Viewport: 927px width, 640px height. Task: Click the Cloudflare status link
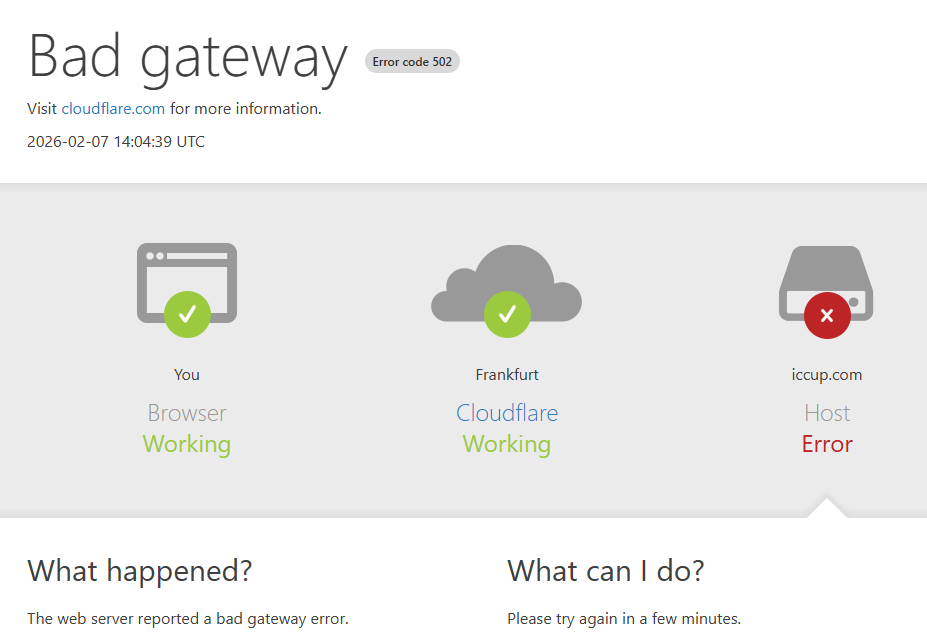tap(507, 413)
